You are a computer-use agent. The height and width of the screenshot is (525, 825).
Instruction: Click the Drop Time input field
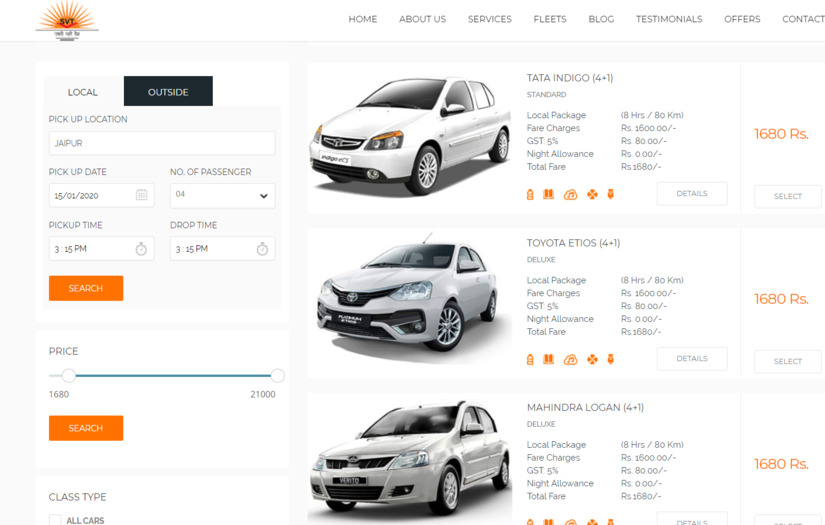(223, 249)
